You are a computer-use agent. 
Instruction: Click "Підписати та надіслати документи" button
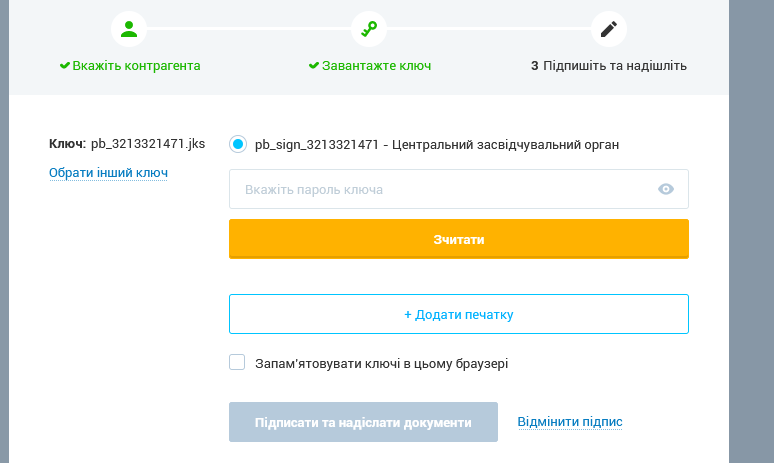coord(363,422)
